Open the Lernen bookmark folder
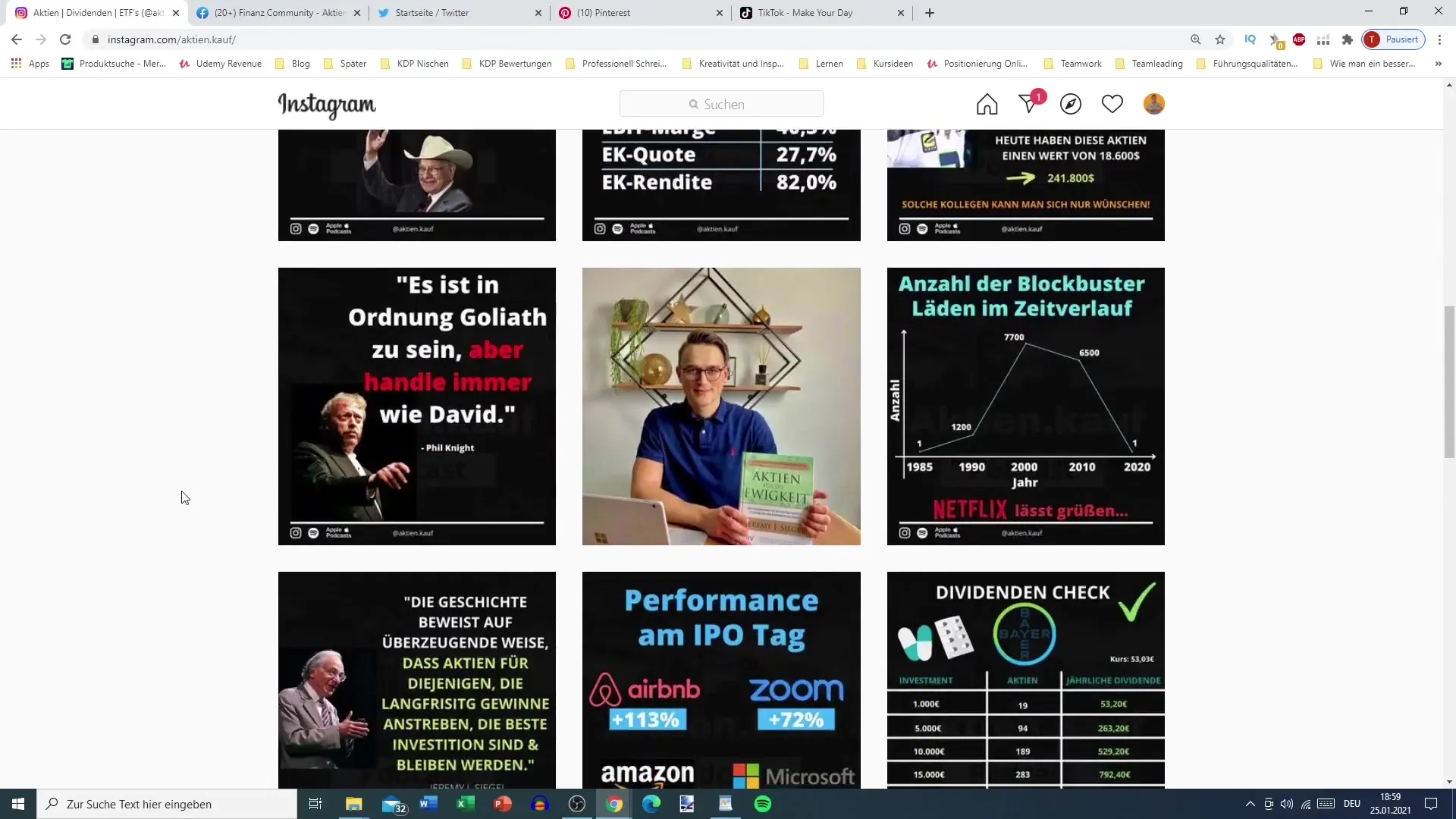Image resolution: width=1456 pixels, height=819 pixels. (821, 64)
